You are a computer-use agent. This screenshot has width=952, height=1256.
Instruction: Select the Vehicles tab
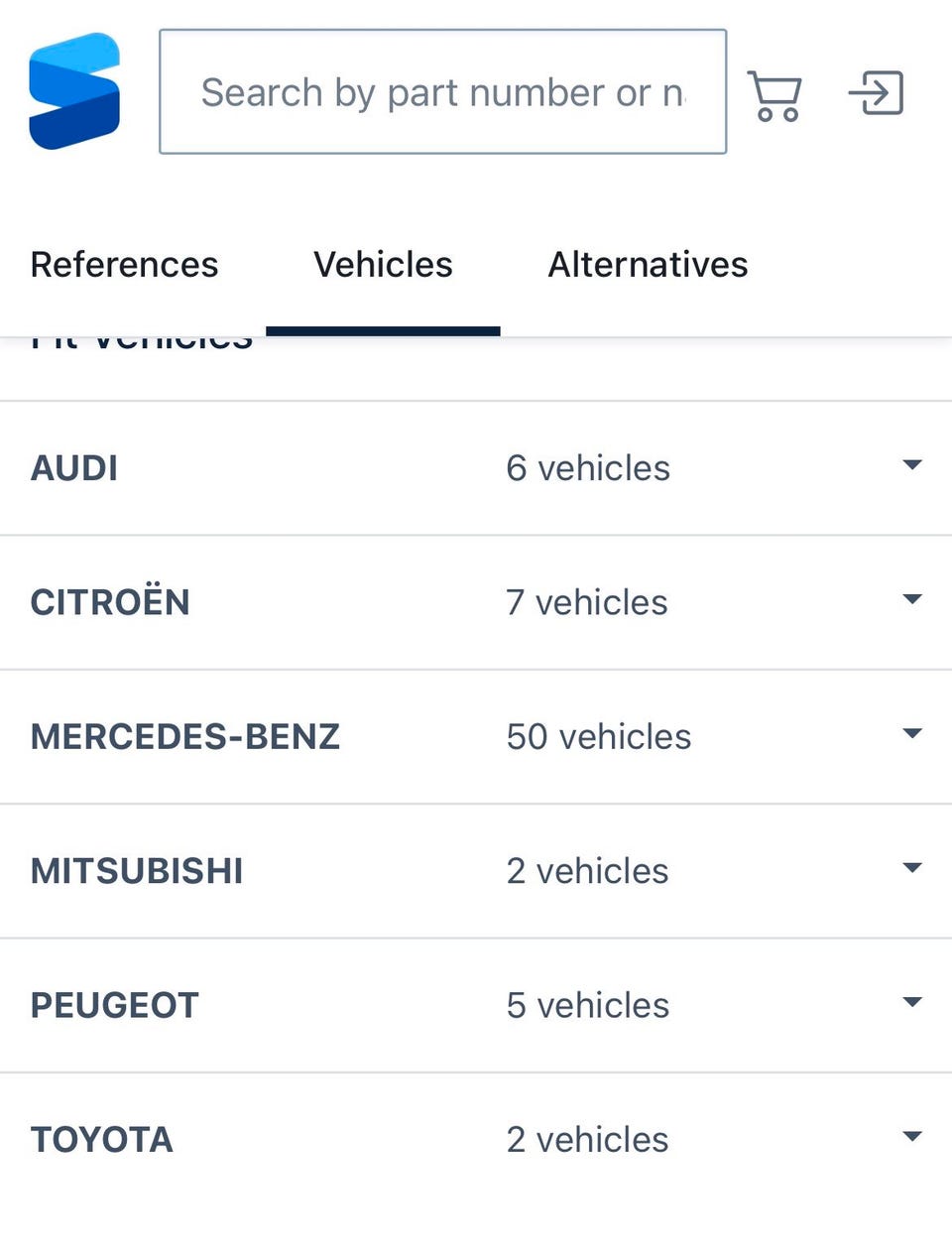click(383, 265)
